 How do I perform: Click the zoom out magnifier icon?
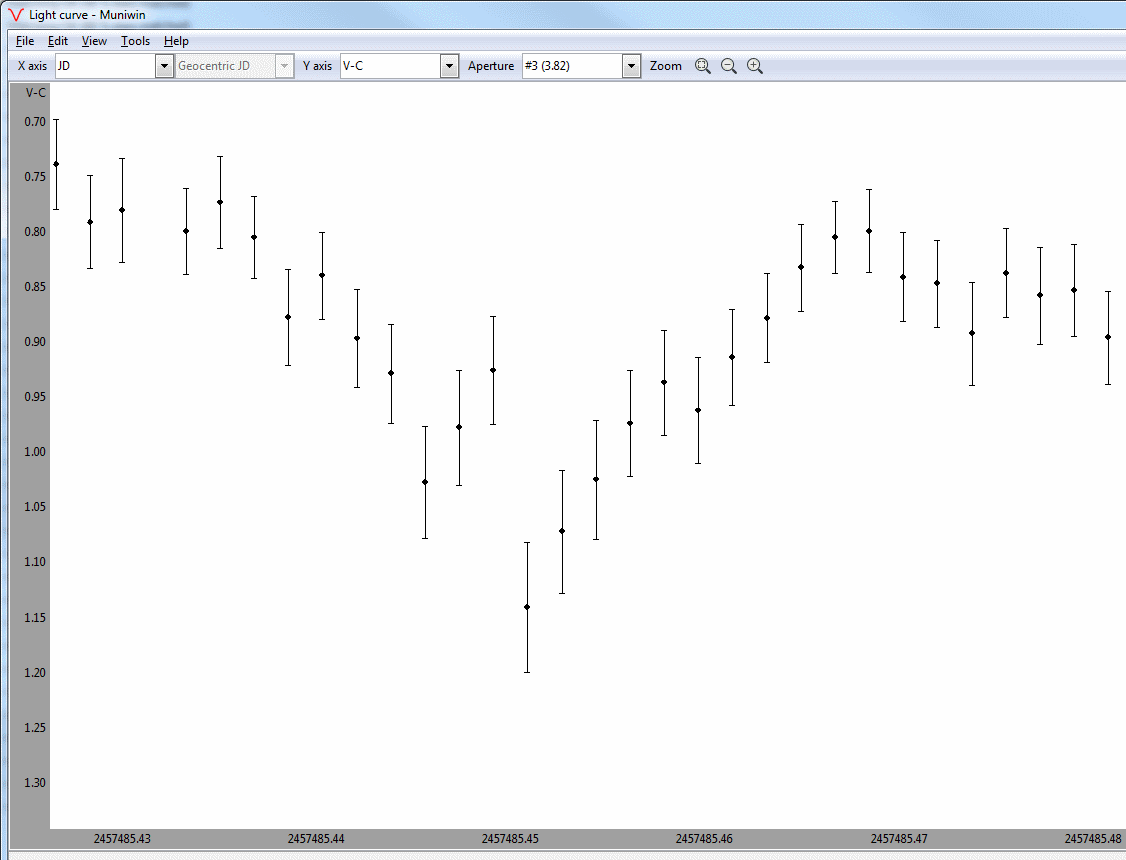729,66
